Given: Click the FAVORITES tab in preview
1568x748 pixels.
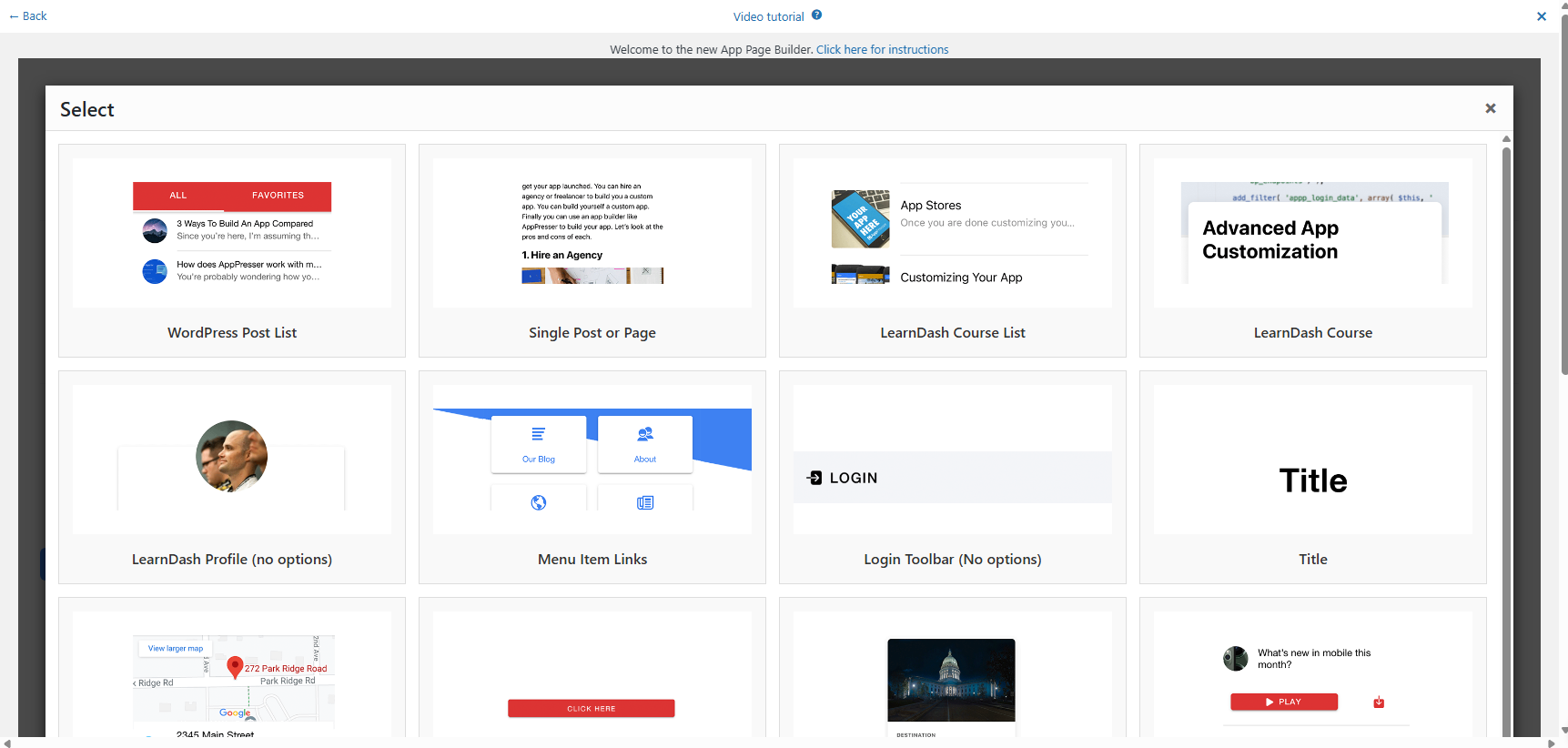Looking at the screenshot, I should pos(278,196).
